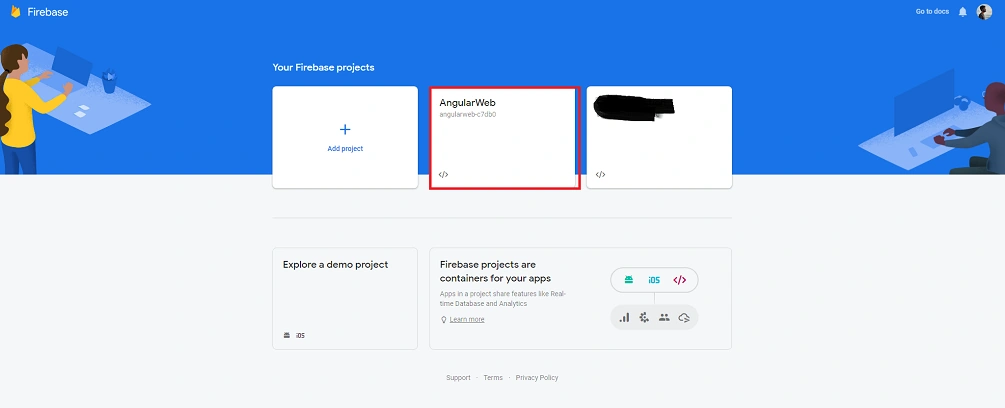Click the people users icon

click(664, 317)
